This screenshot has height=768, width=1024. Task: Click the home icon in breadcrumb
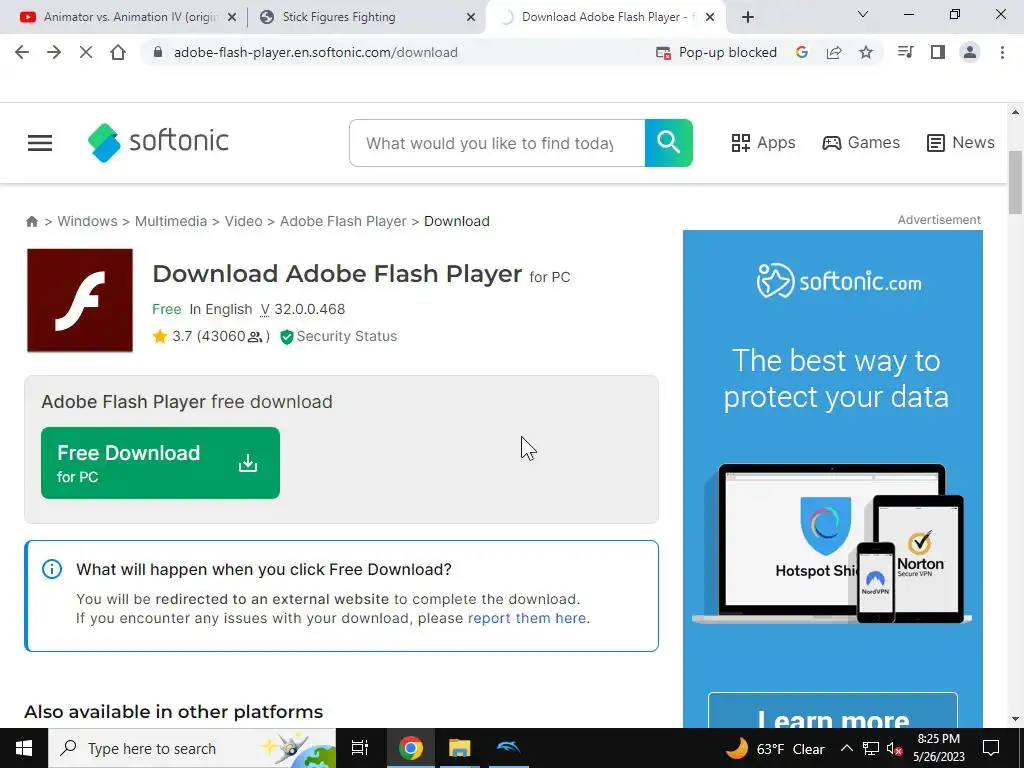[31, 221]
